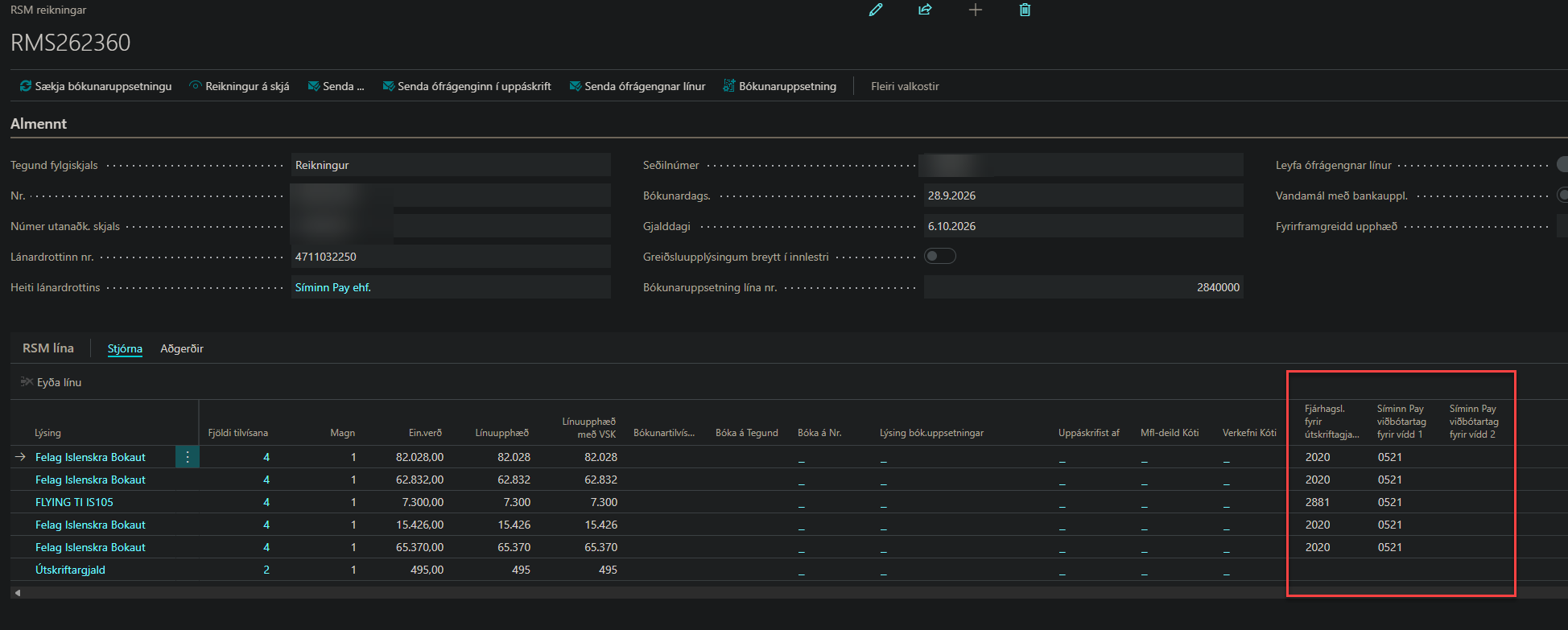1568x630 pixels.
Task: Toggle Vandamál með bankauppl. switch
Action: [x=1562, y=195]
